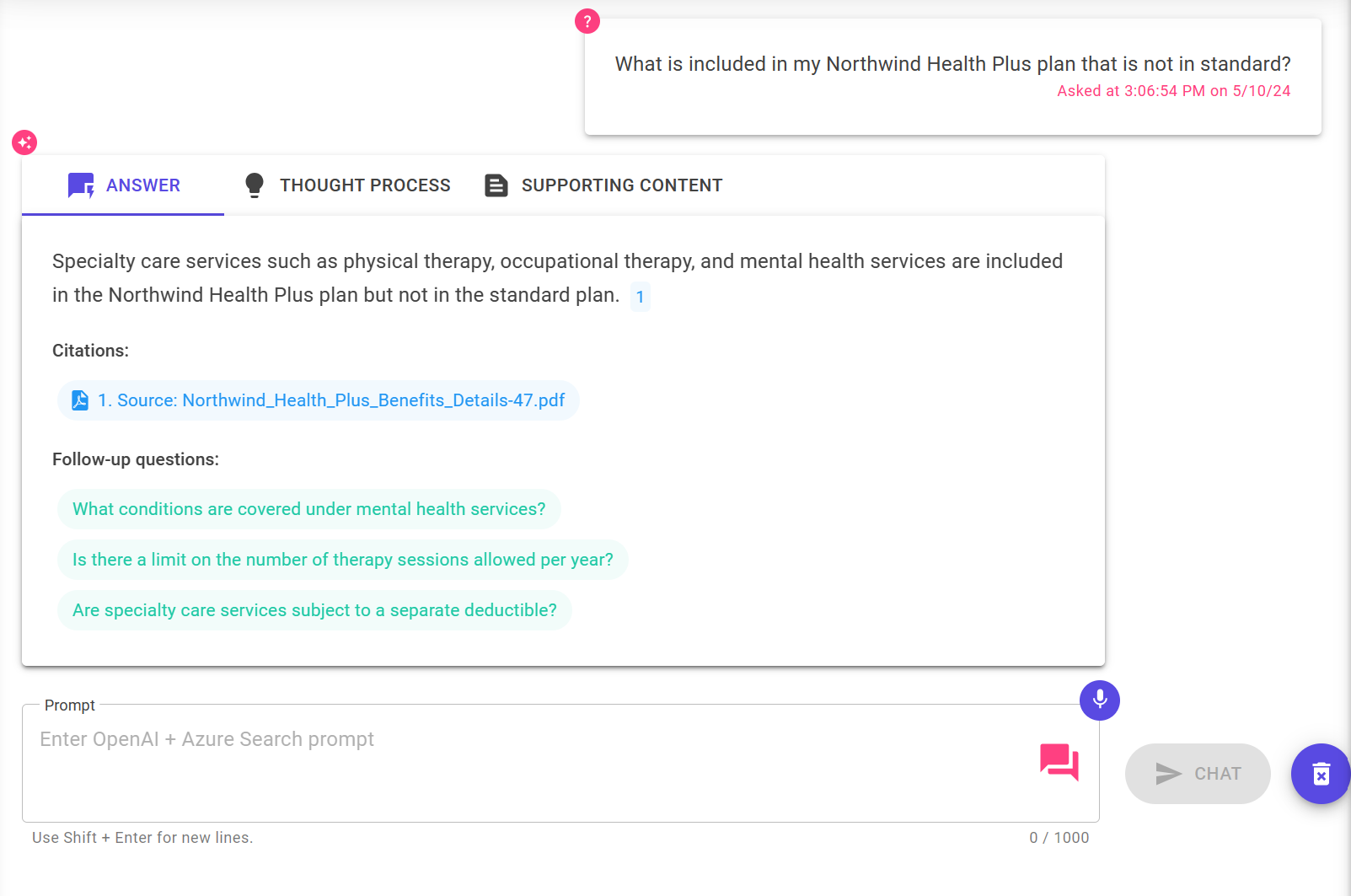Click the pink chat bubbles icon in prompt
Image resolution: width=1351 pixels, height=896 pixels.
point(1059,762)
